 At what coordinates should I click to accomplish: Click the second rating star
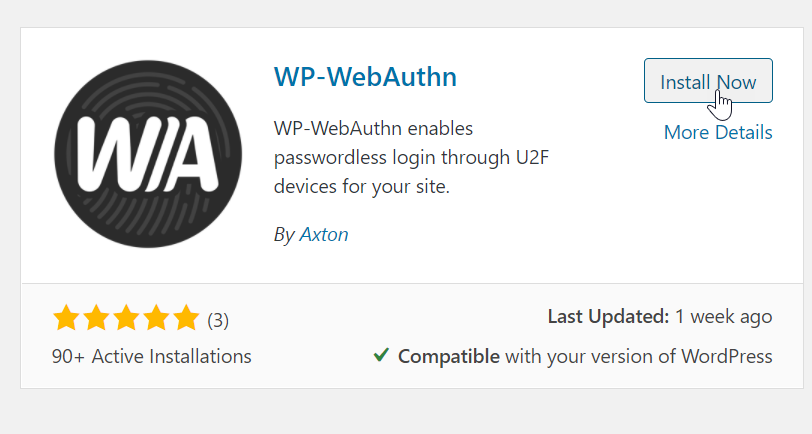coord(97,320)
